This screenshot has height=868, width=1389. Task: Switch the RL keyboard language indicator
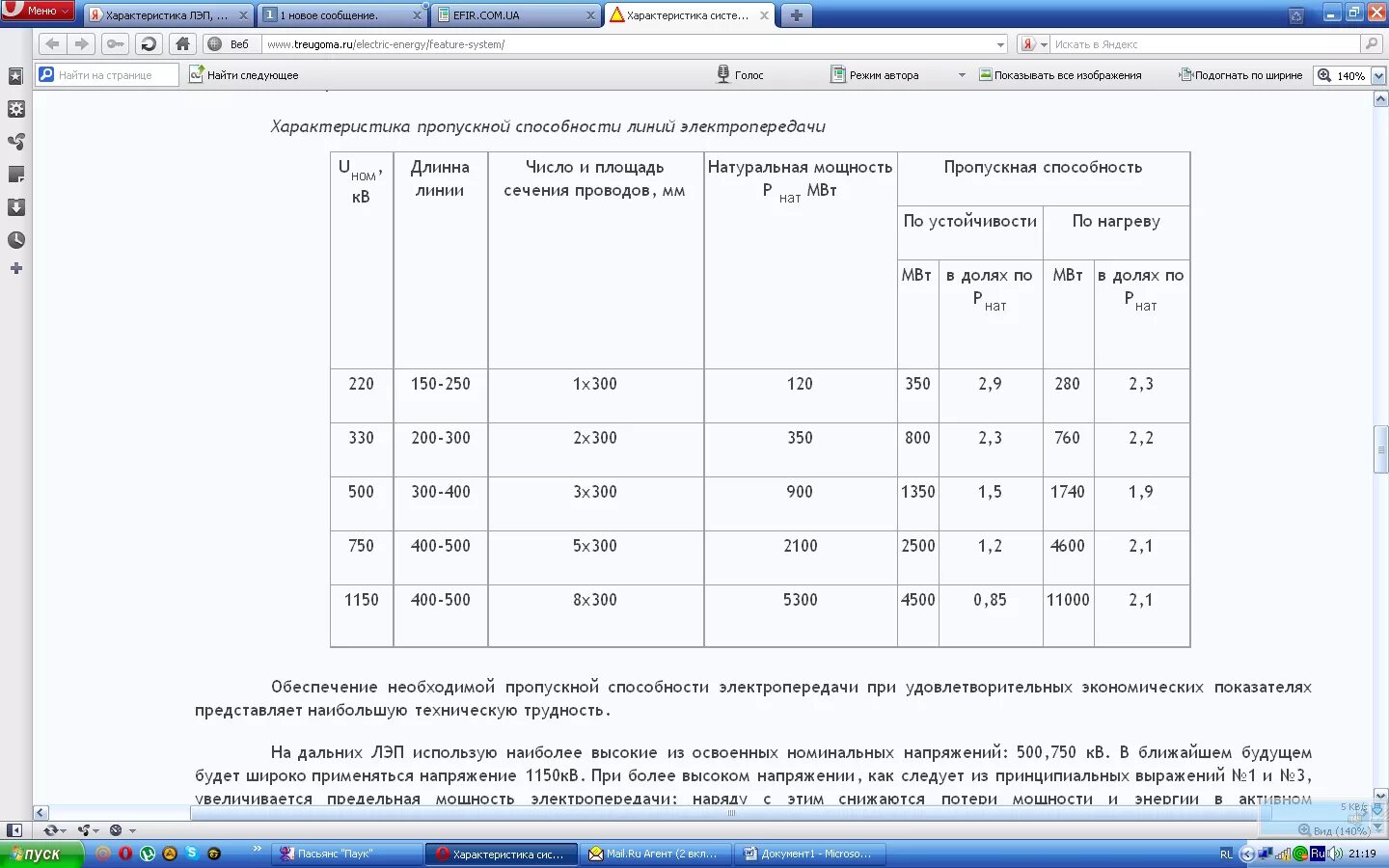pyautogui.click(x=1226, y=854)
